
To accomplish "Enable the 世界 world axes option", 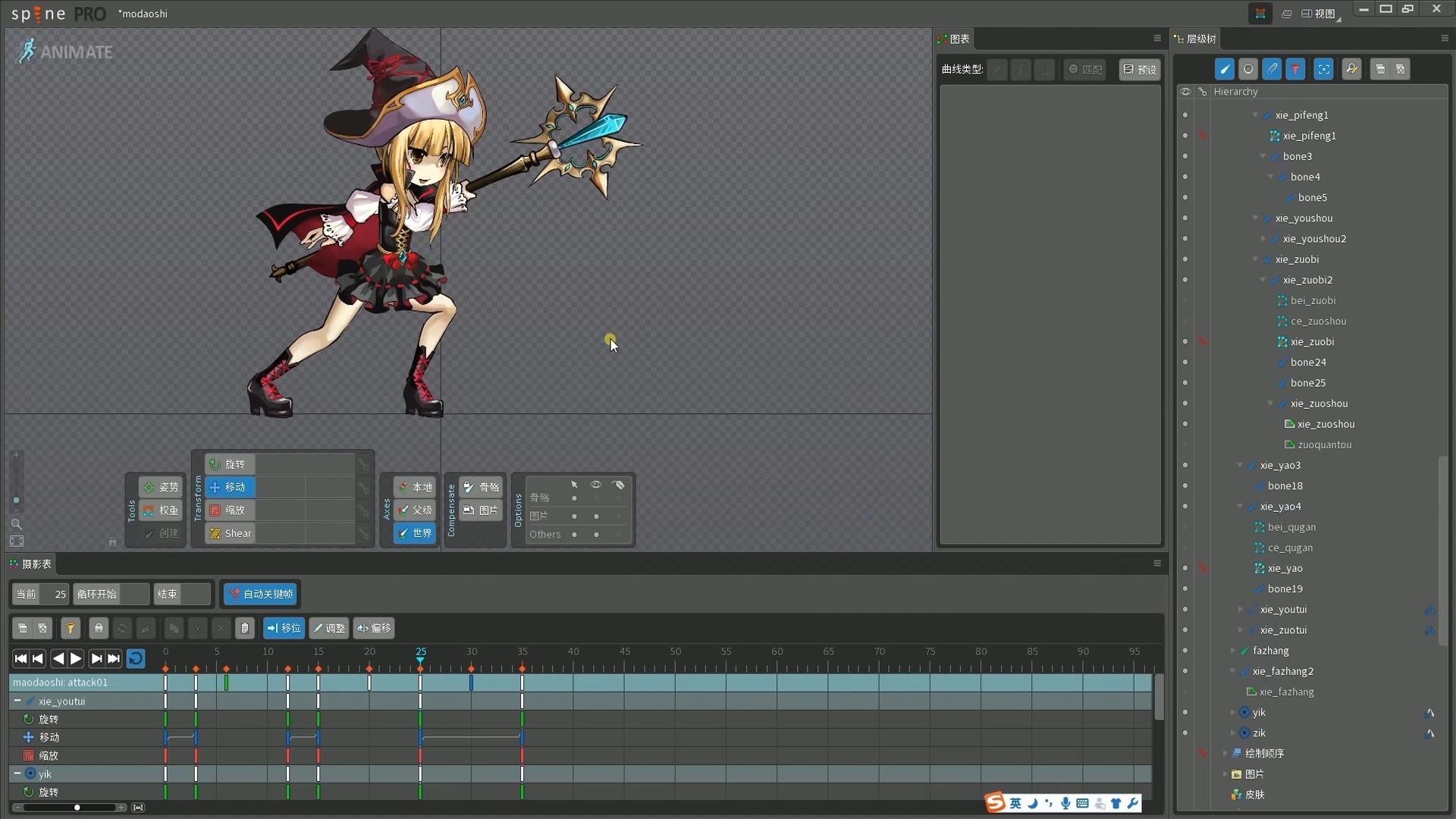I will [x=415, y=533].
